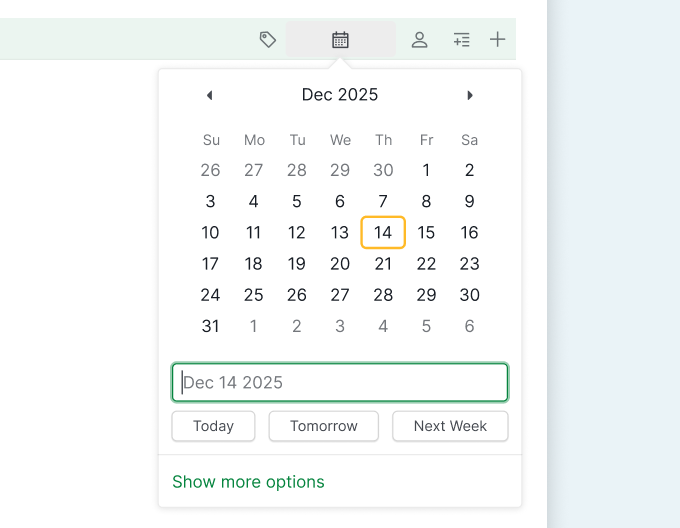Choose December 31 date

coord(210,326)
